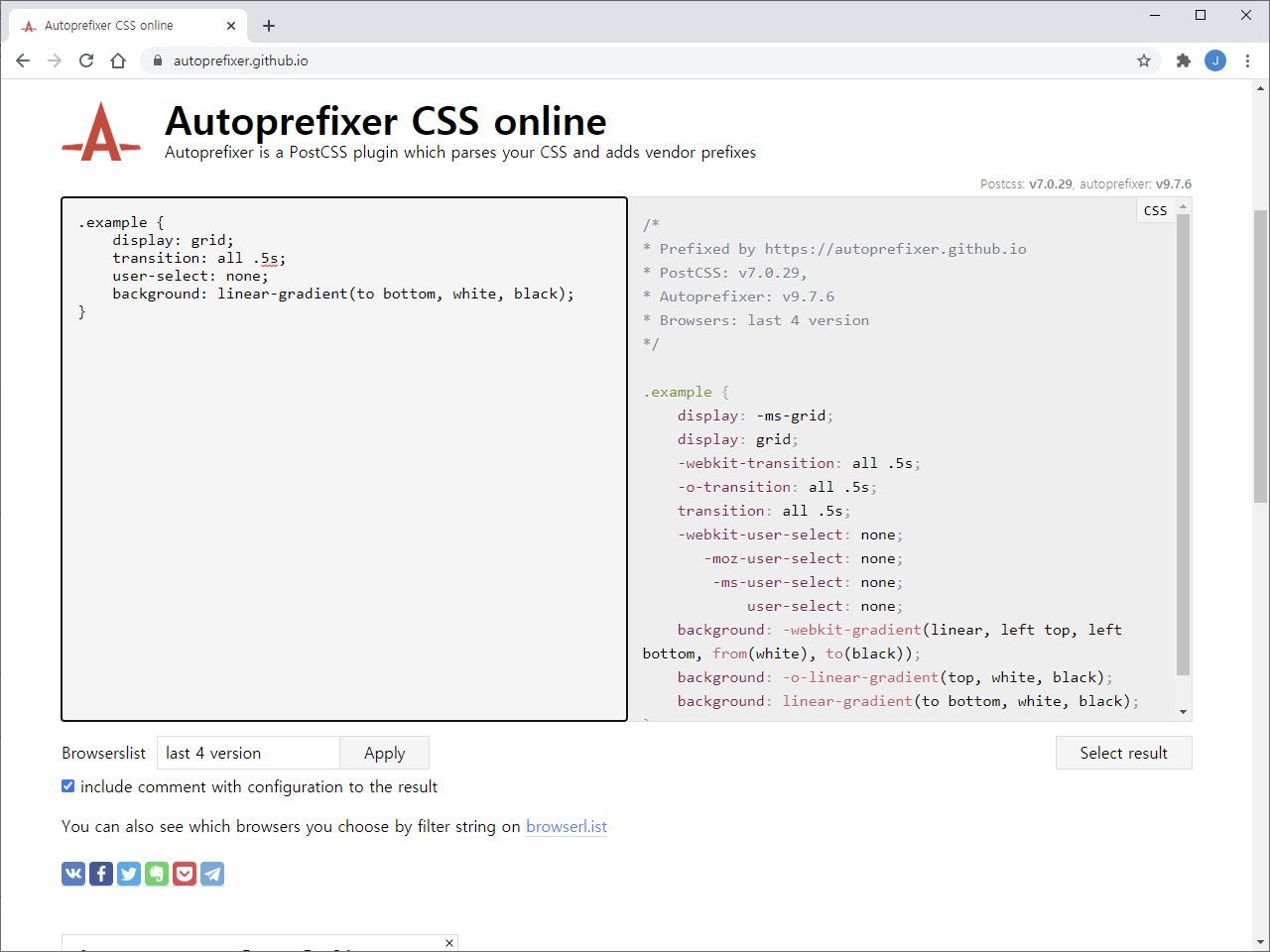1270x952 pixels.
Task: Click the red Autoprefixer logo
Action: click(101, 132)
